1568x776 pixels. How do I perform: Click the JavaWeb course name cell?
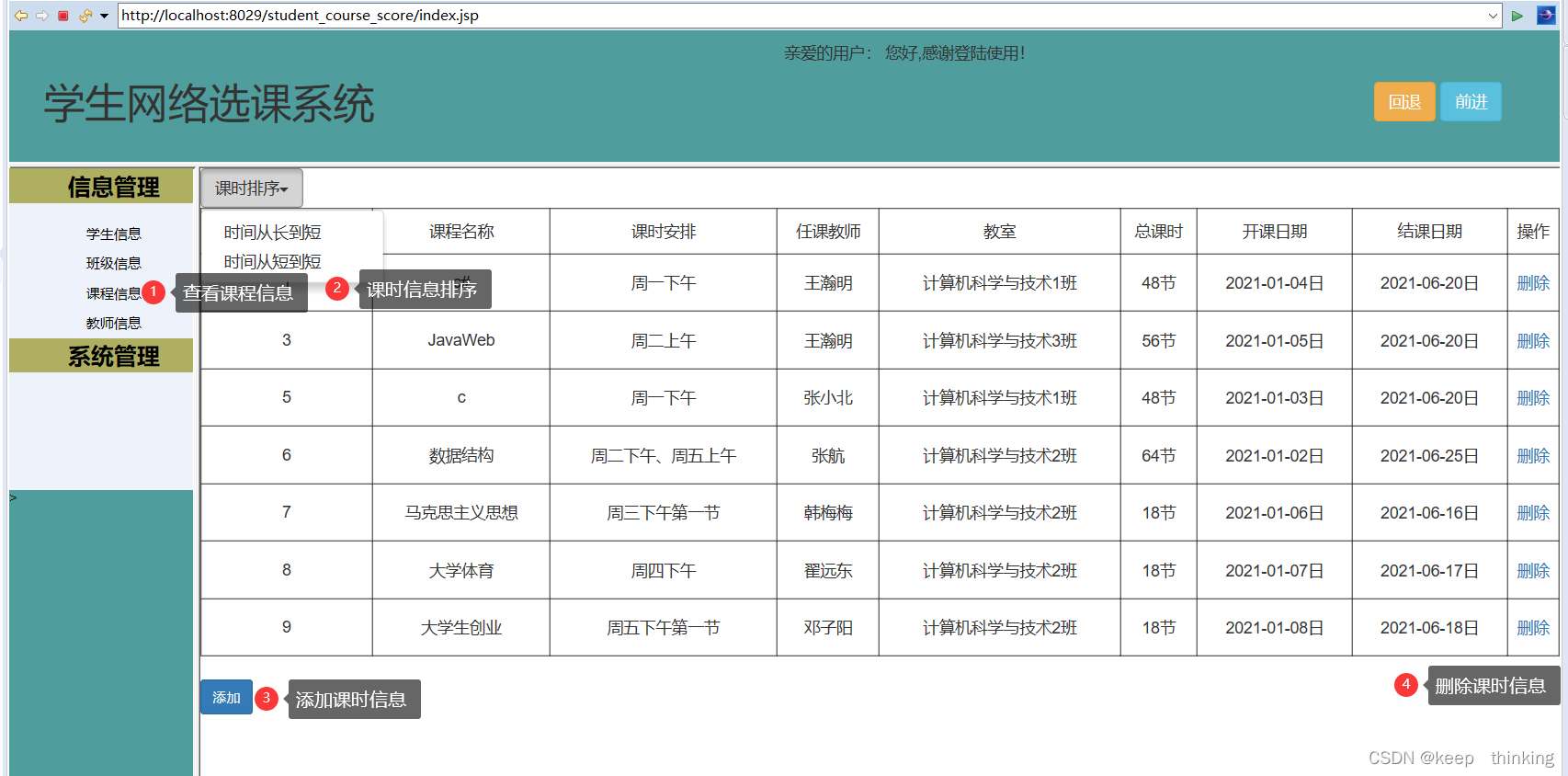coord(461,340)
